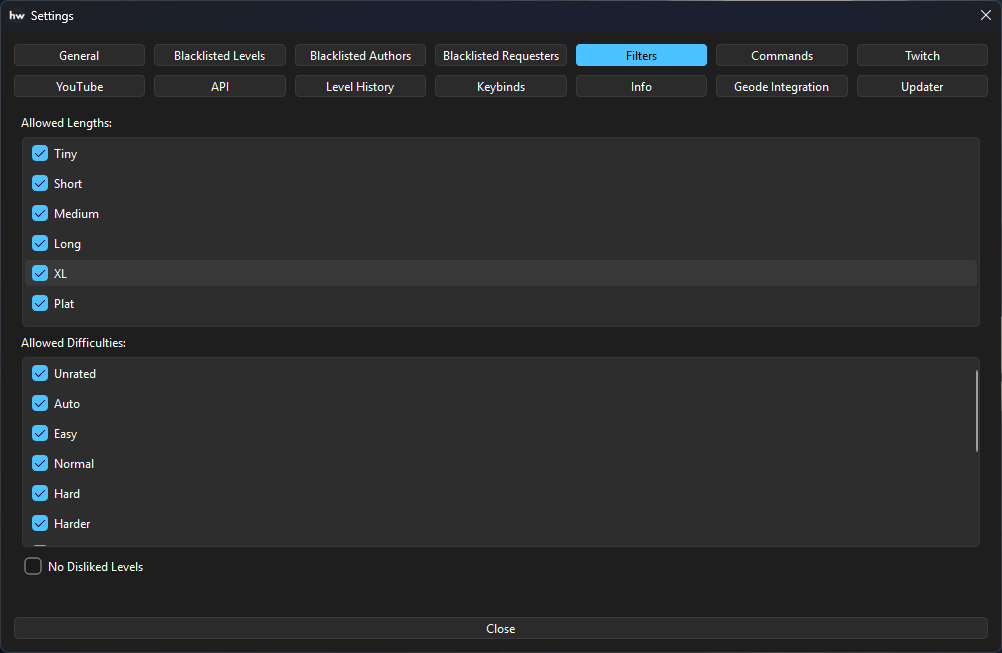The image size is (1002, 653).
Task: Toggle the Auto difficulty checkbox
Action: tap(40, 403)
